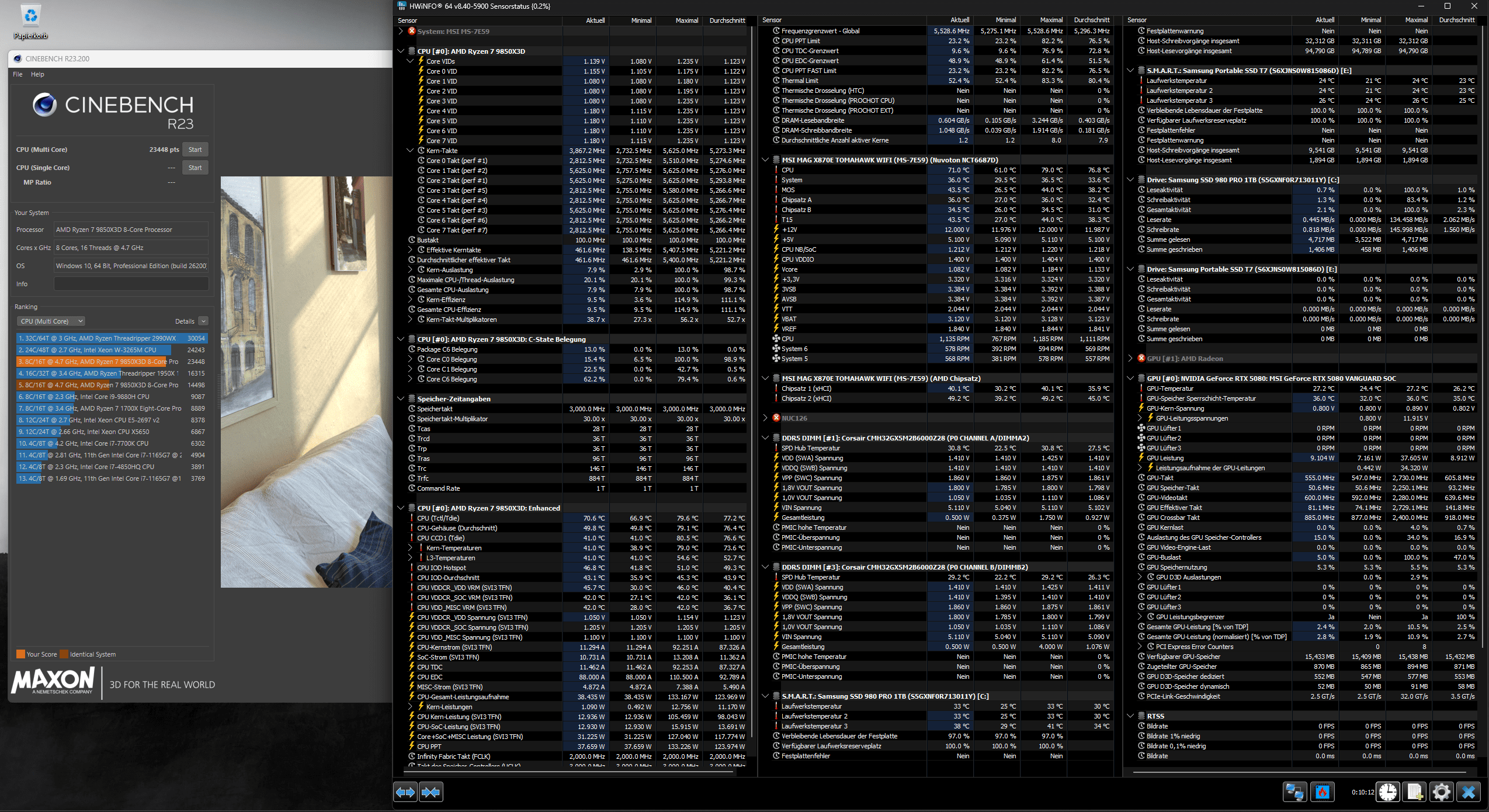The image size is (1489, 812).
Task: Click the blue X close sensors icon
Action: tap(1469, 792)
